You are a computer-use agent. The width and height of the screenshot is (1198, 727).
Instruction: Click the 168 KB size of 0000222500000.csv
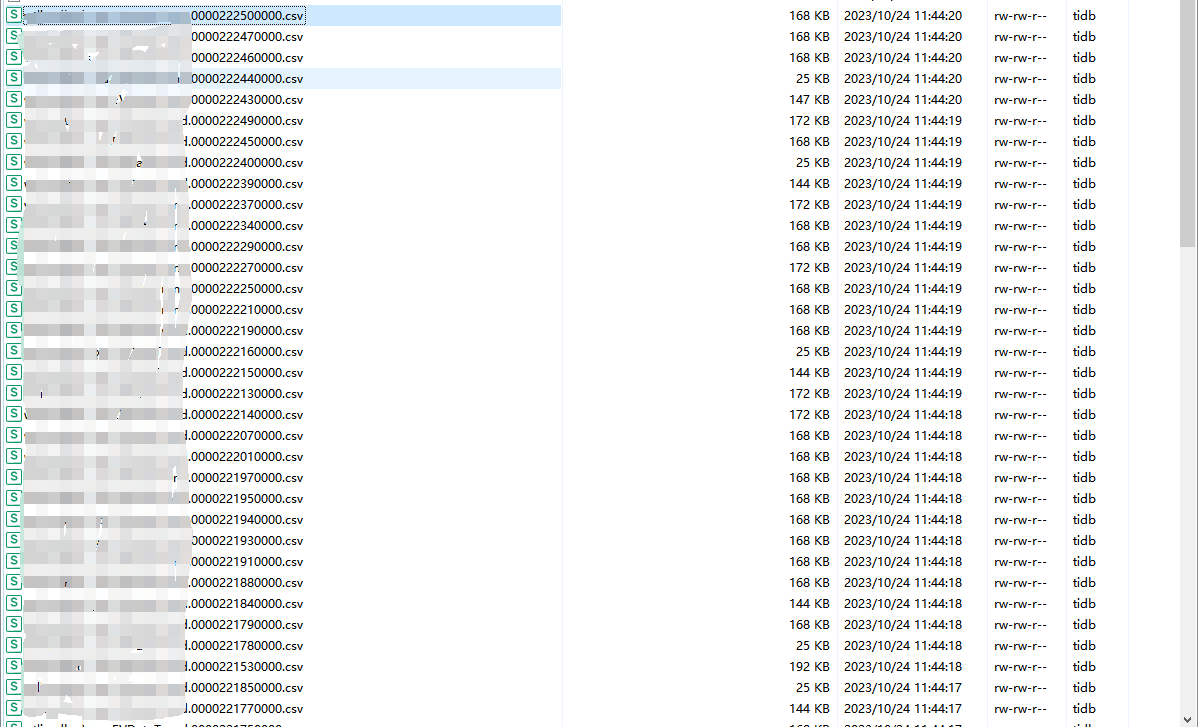pyautogui.click(x=809, y=15)
